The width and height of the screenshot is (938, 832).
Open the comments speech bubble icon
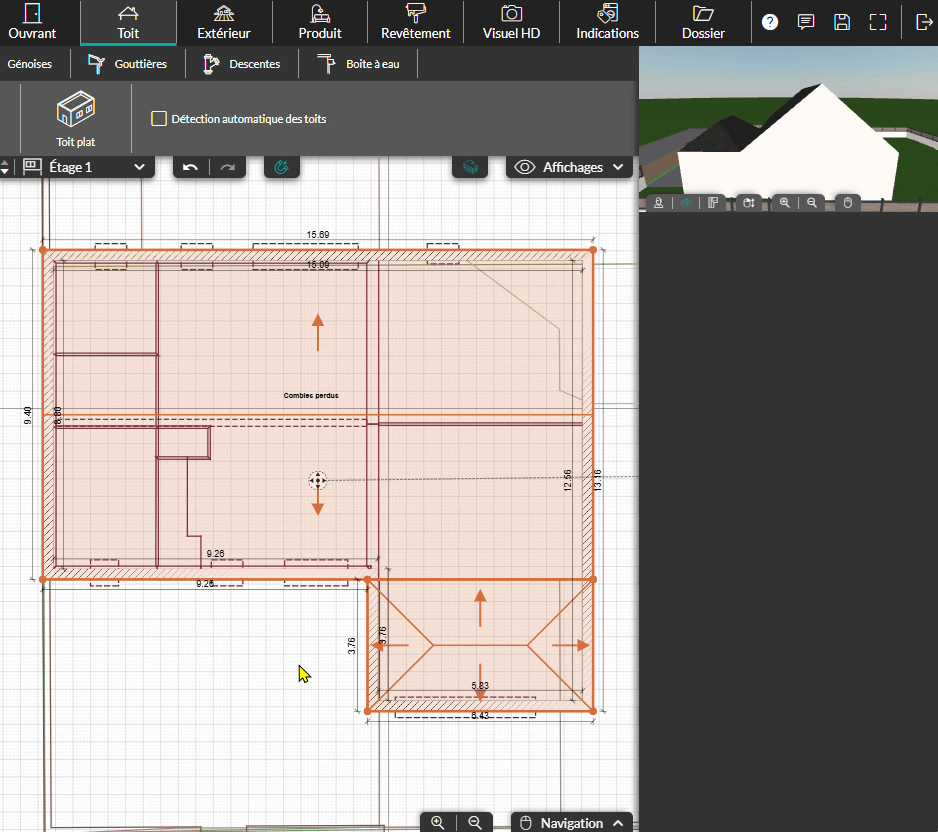[x=806, y=22]
